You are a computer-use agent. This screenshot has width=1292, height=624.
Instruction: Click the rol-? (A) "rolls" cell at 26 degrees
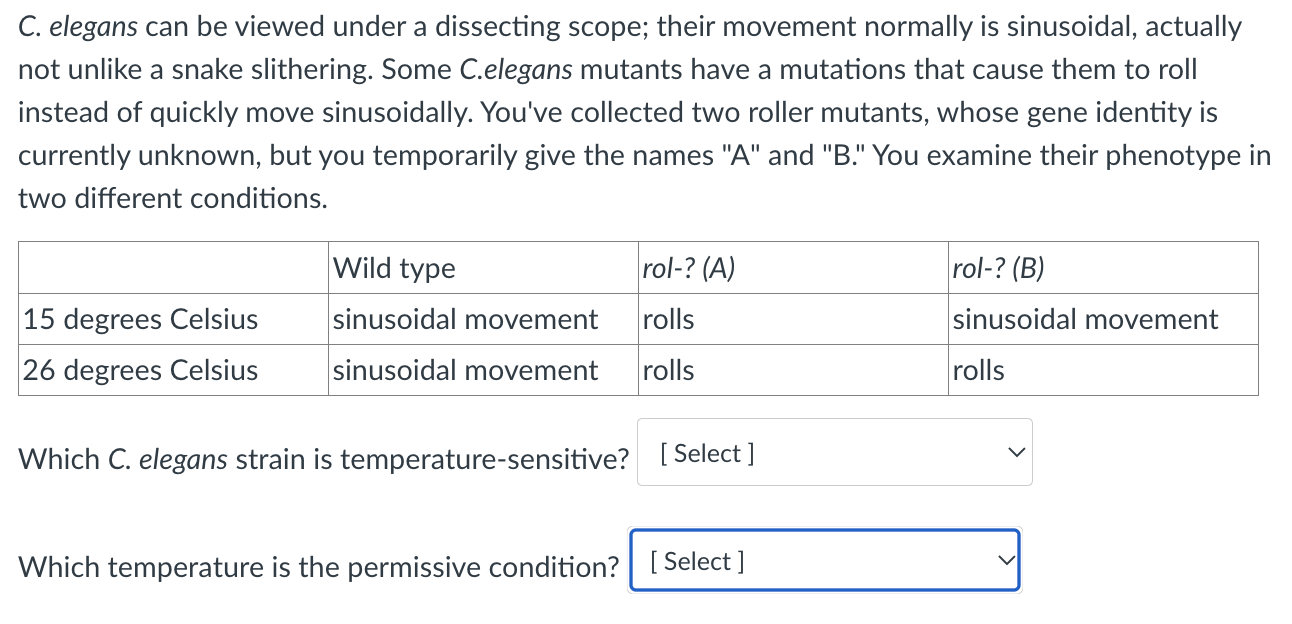pyautogui.click(x=793, y=371)
